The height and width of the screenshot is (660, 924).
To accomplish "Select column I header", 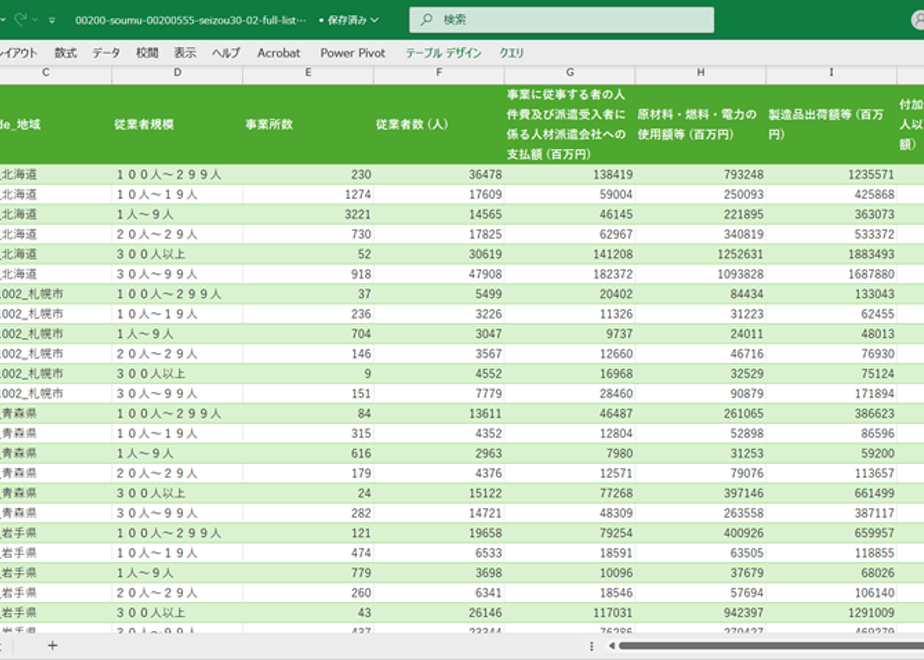I will [831, 73].
